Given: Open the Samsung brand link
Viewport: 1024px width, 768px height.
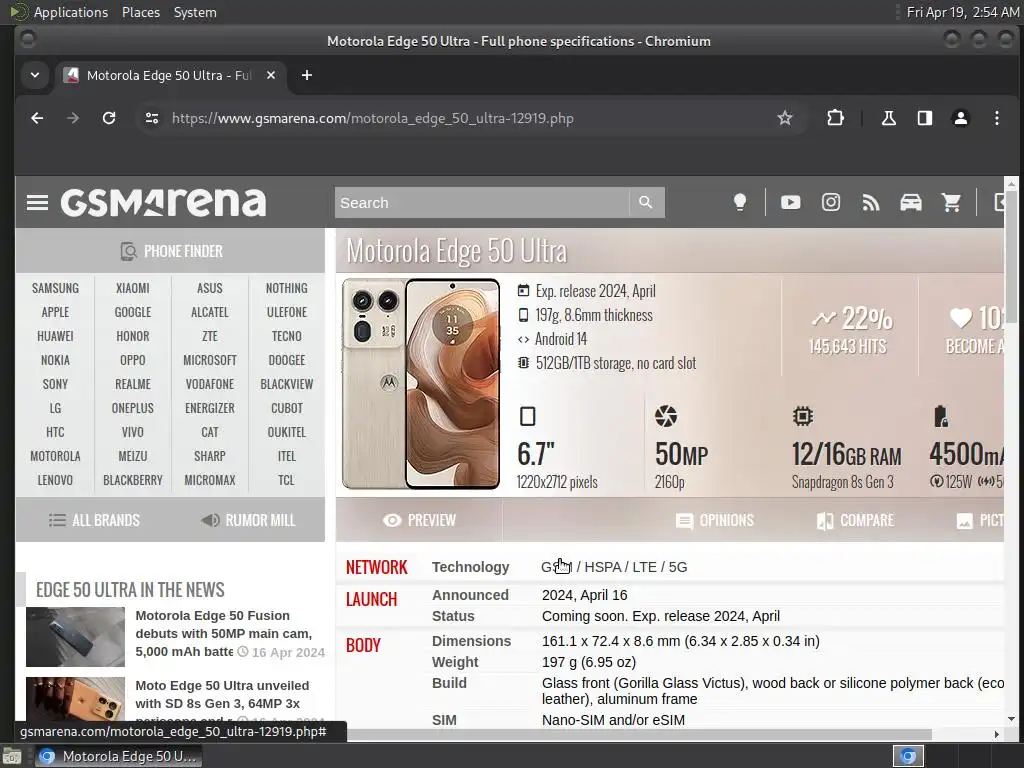Looking at the screenshot, I should (56, 288).
